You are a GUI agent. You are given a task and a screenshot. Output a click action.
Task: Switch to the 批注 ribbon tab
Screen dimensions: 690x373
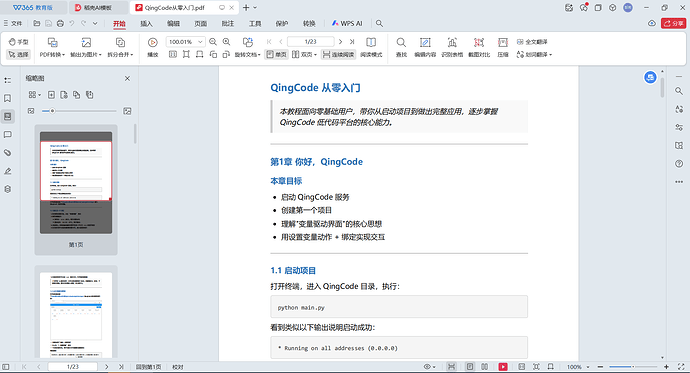[228, 24]
